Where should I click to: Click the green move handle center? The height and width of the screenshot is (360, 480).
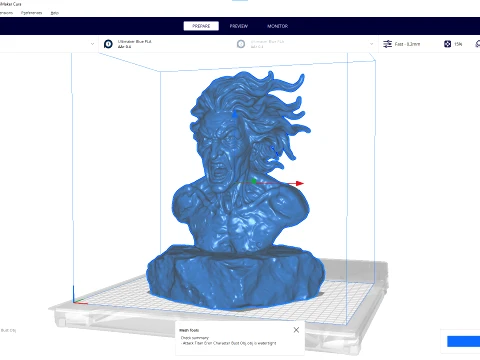click(x=254, y=181)
